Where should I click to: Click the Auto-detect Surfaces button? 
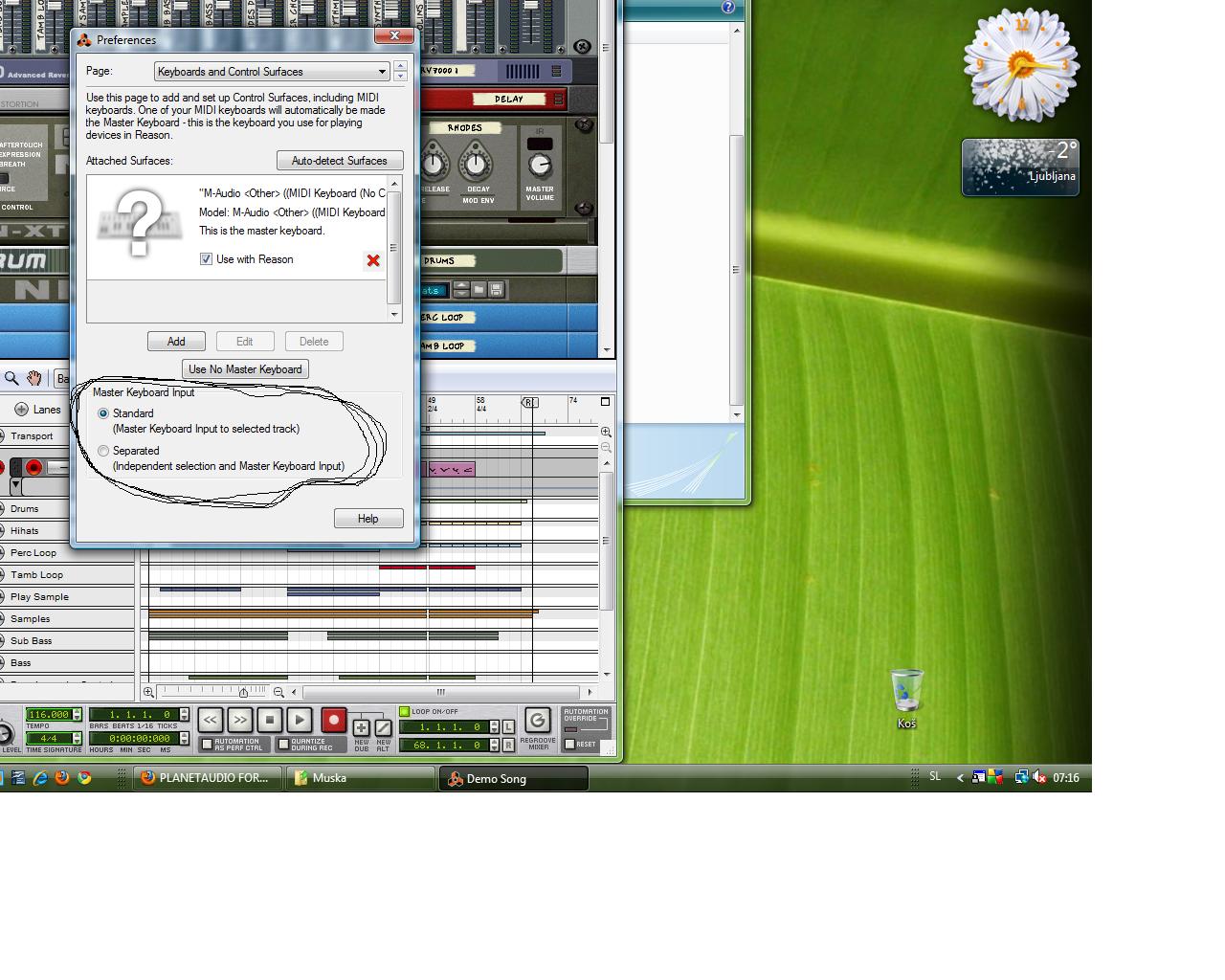point(339,161)
